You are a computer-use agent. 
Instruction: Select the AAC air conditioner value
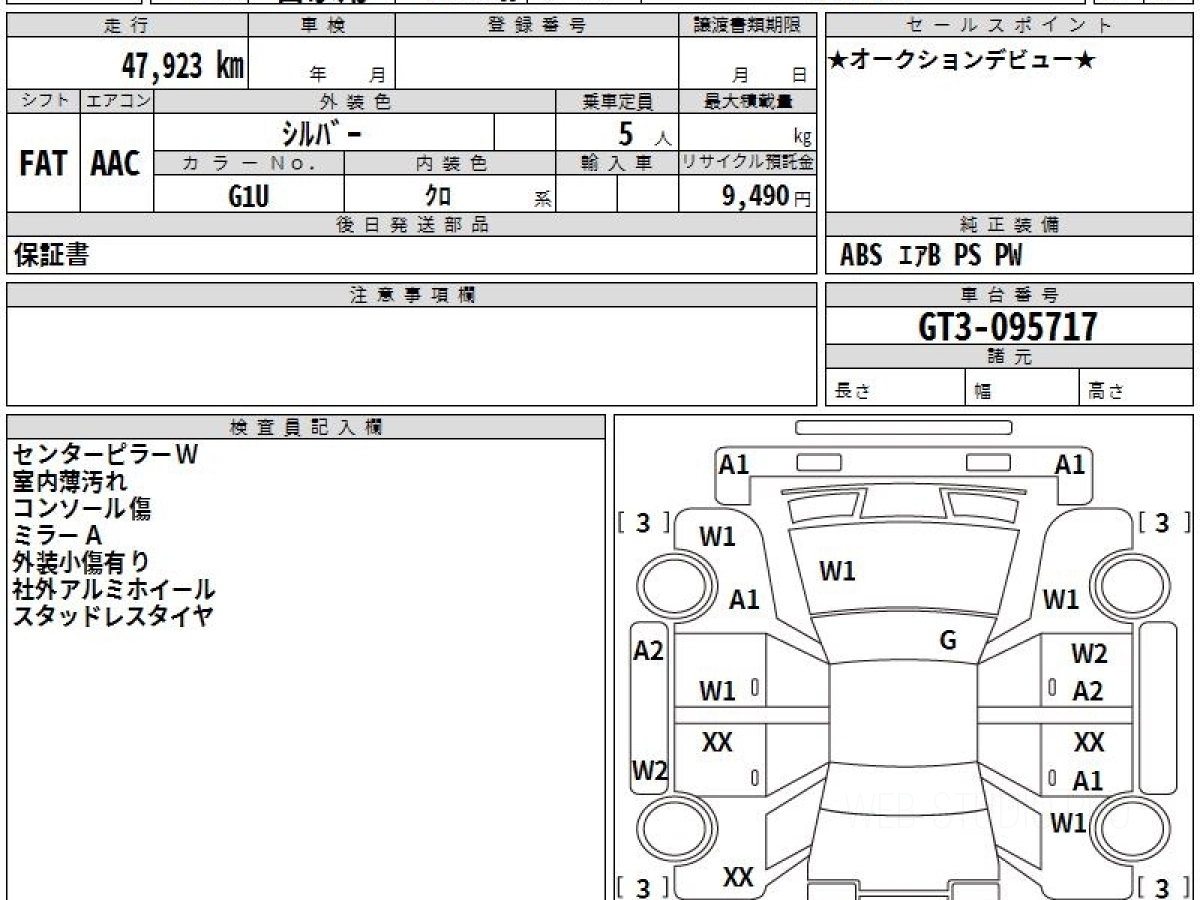point(116,164)
